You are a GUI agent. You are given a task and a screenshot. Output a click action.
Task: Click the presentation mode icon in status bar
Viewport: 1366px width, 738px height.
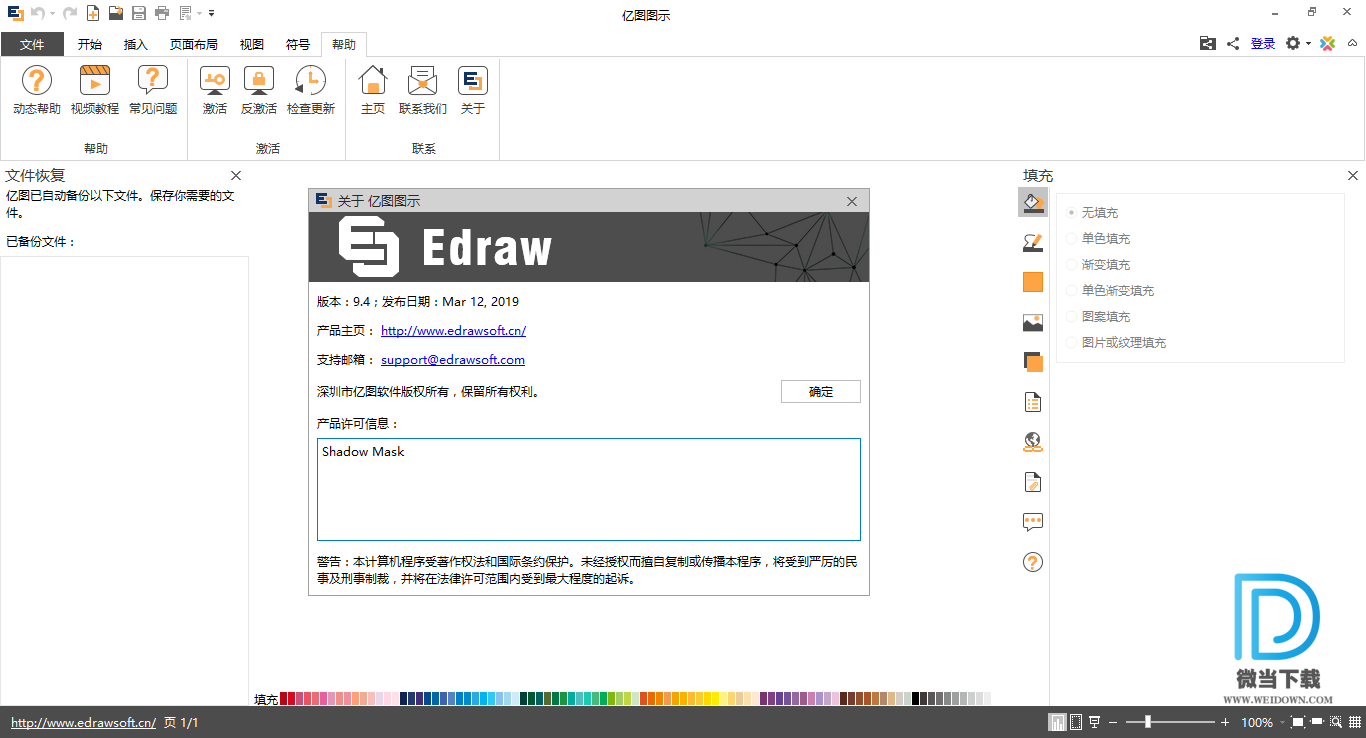[x=1095, y=722]
